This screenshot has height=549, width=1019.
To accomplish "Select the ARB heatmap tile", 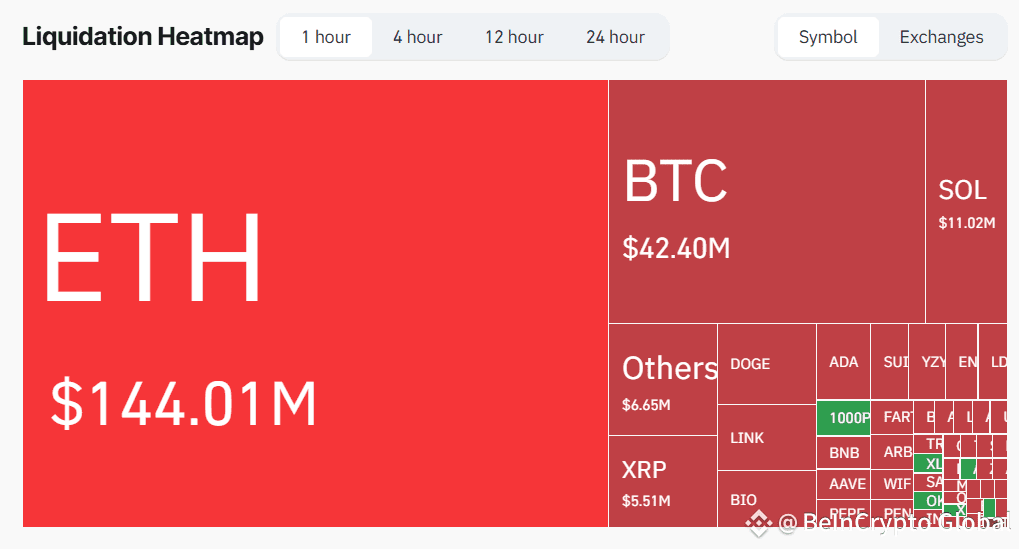I will [892, 451].
